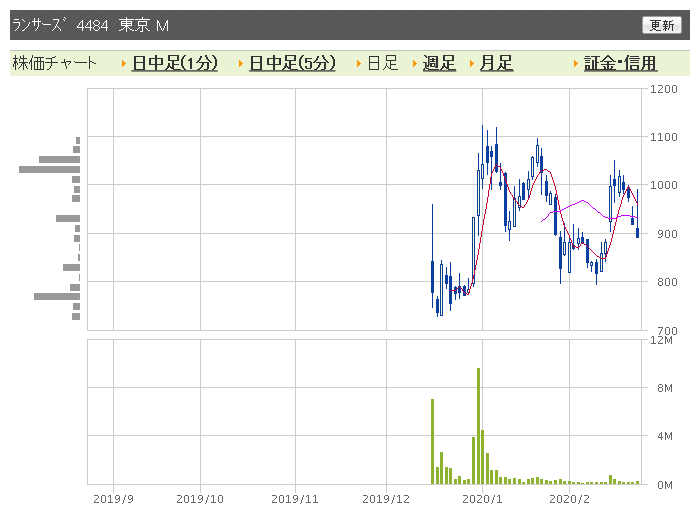The image size is (700, 525).
Task: Click the 2020/1 date axis label
Action: [482, 499]
